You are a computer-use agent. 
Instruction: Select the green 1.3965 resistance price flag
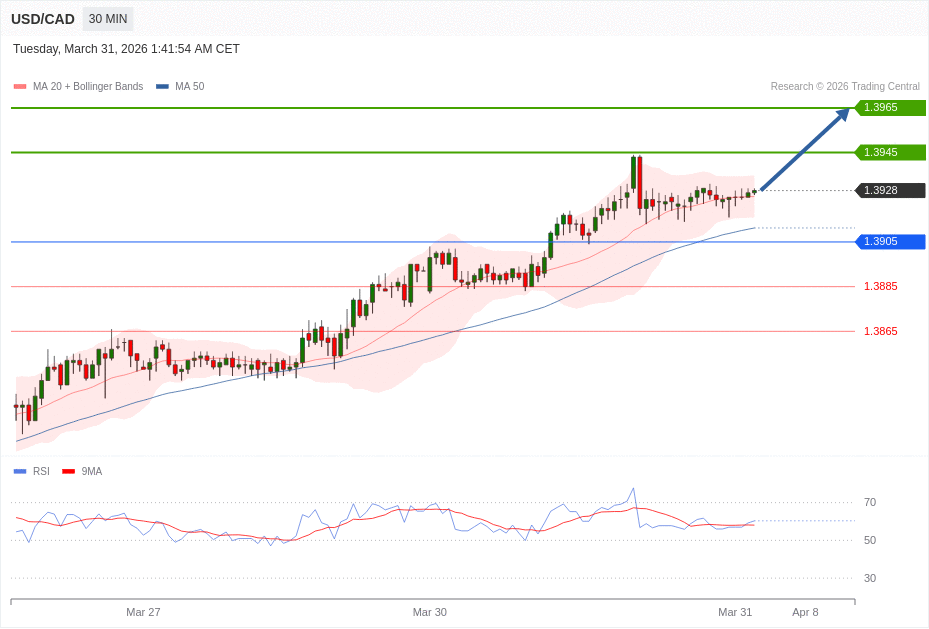click(889, 107)
